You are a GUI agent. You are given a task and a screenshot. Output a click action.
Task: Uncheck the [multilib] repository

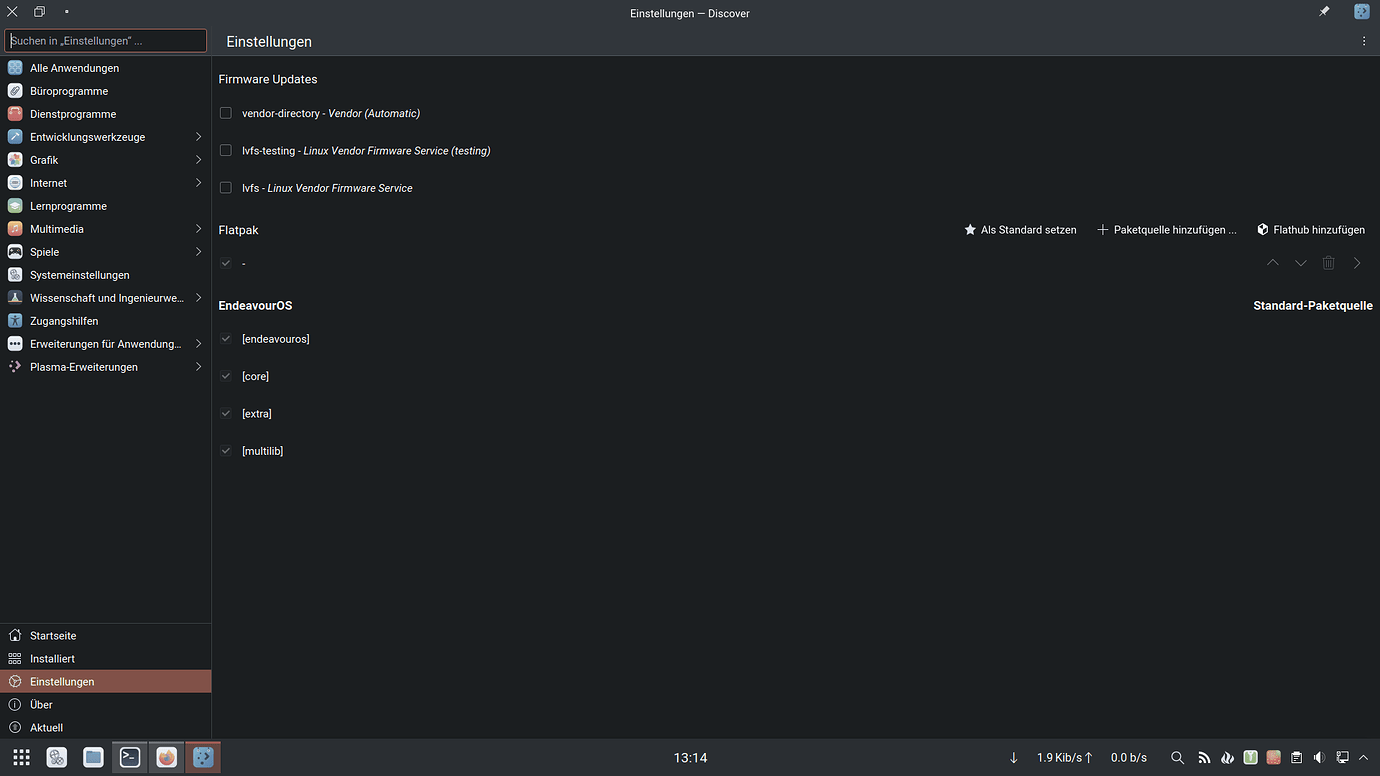[x=225, y=450]
